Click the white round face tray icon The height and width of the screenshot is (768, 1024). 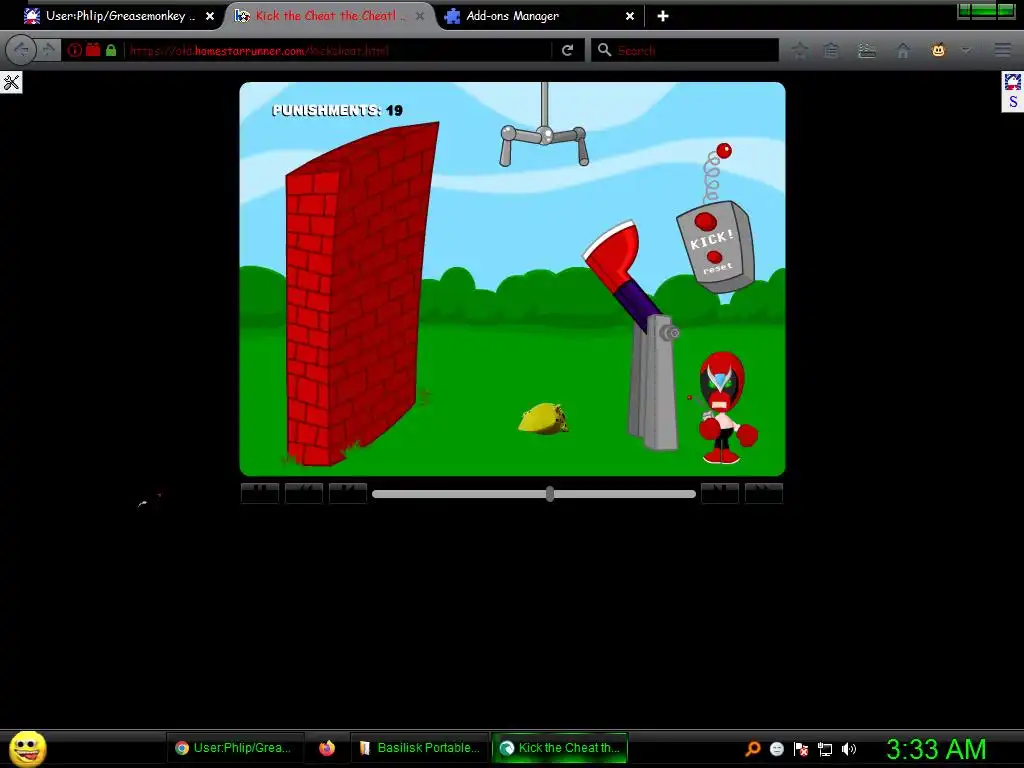point(776,749)
